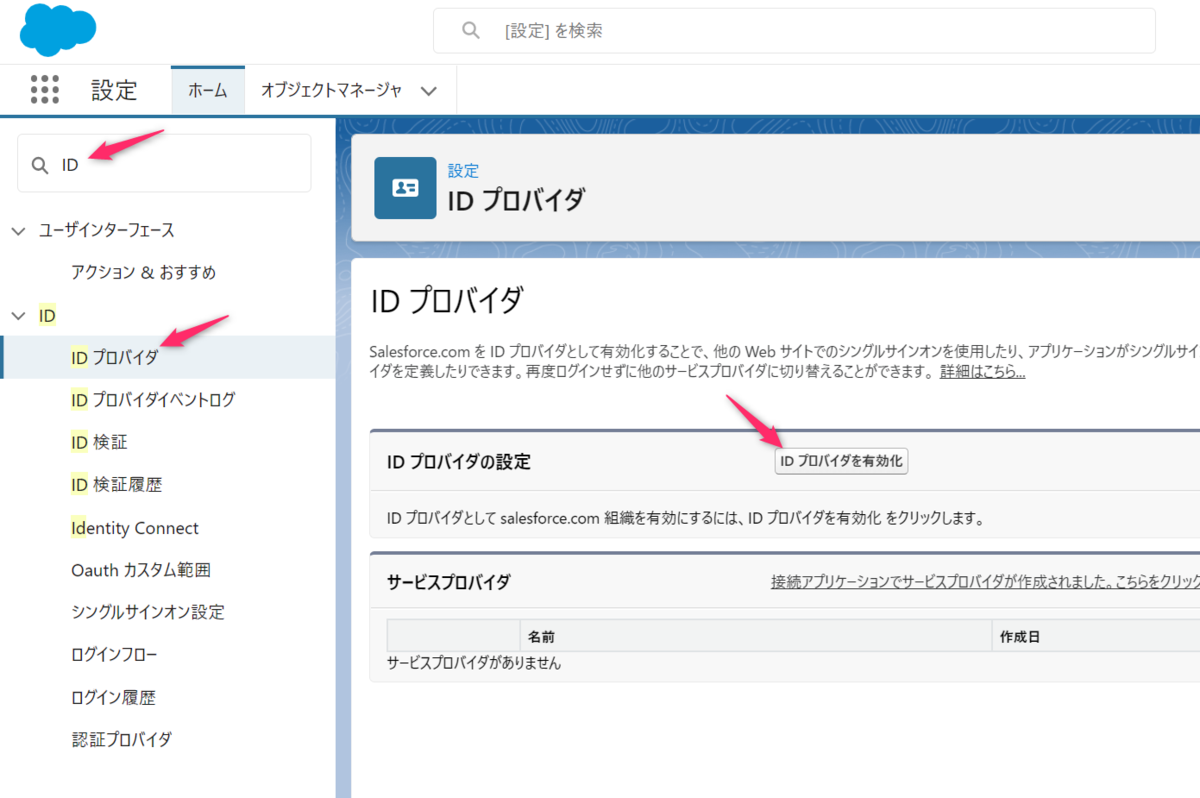Click the ID プロバイダ page header badge icon
1200x798 pixels.
pos(404,188)
